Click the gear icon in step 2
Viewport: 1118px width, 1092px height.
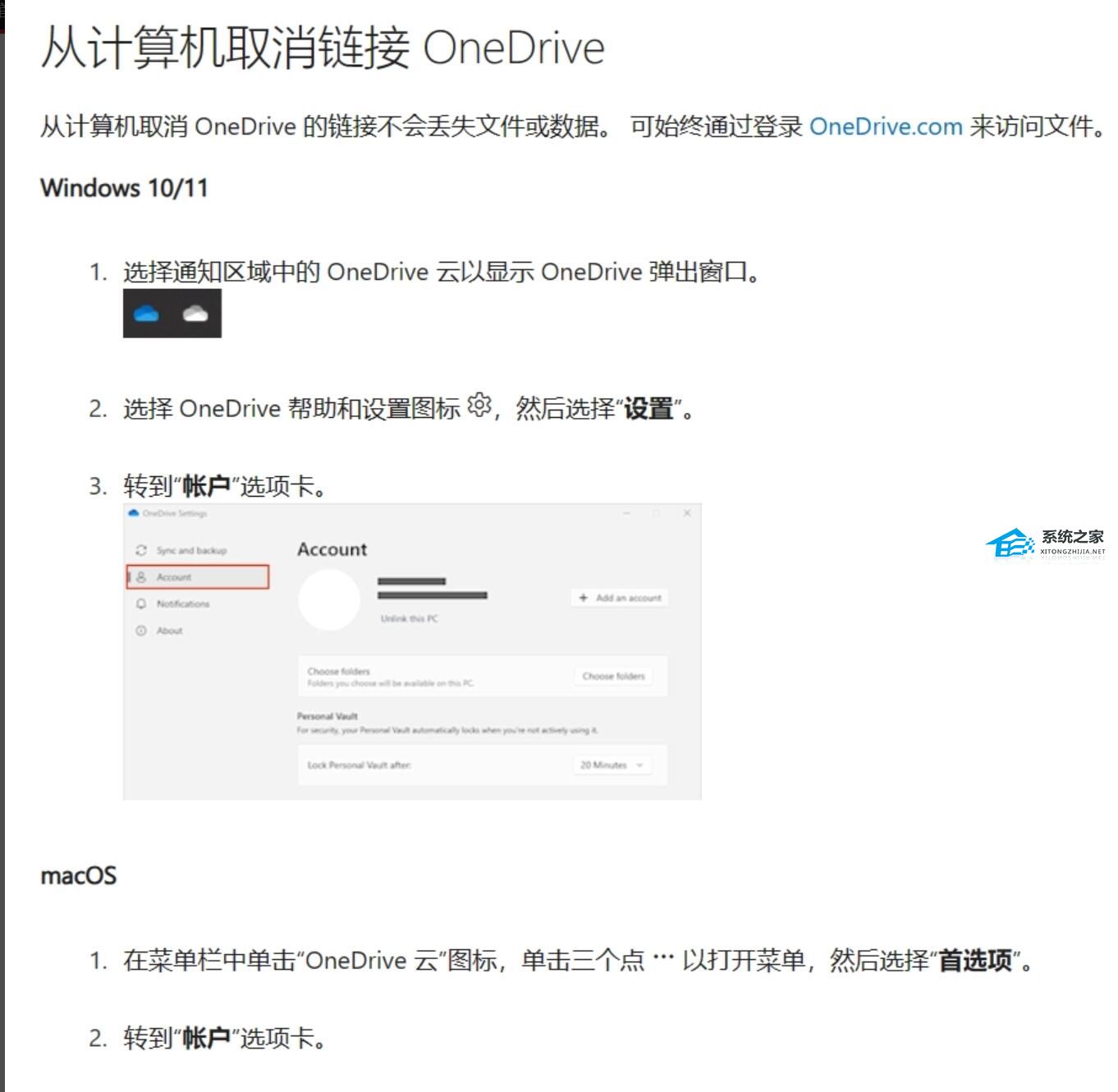pyautogui.click(x=479, y=405)
